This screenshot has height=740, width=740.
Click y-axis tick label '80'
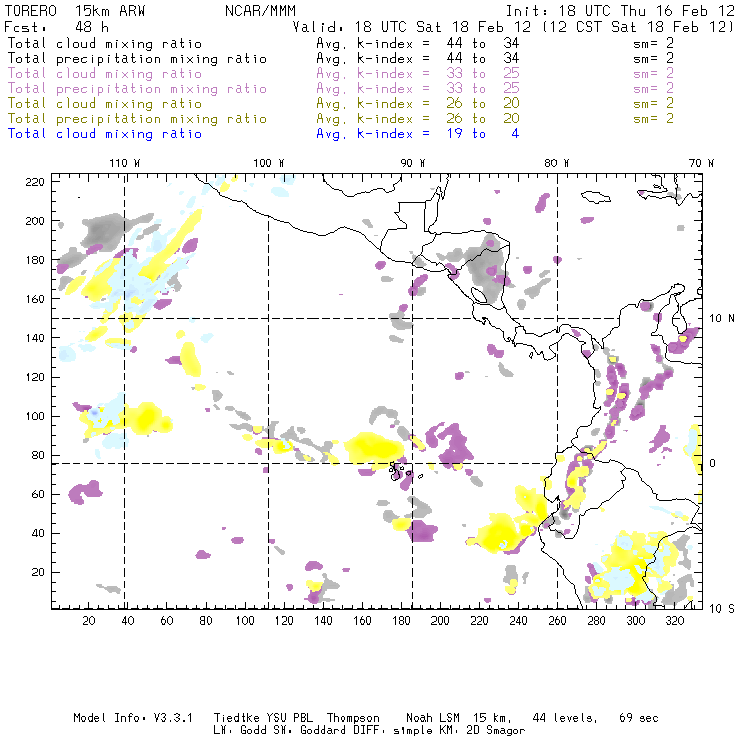pyautogui.click(x=38, y=455)
